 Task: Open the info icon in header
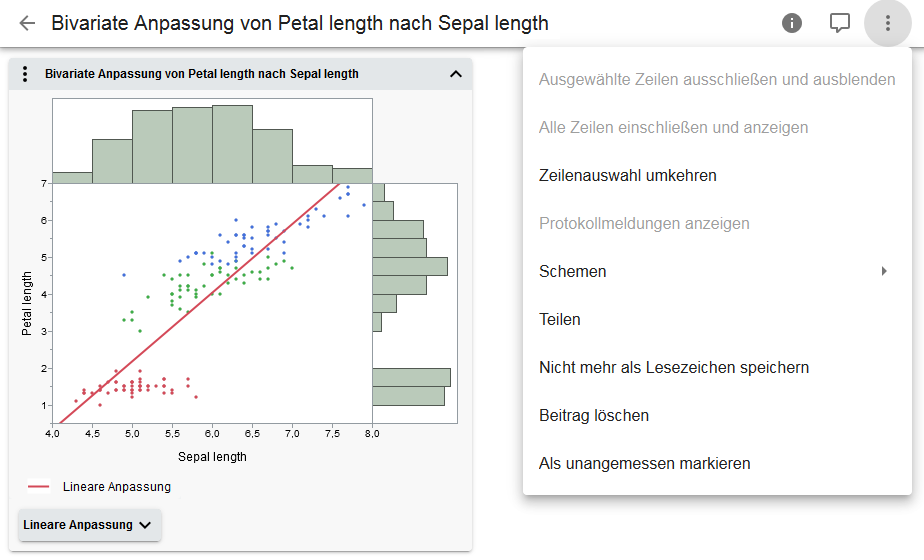[x=792, y=23]
